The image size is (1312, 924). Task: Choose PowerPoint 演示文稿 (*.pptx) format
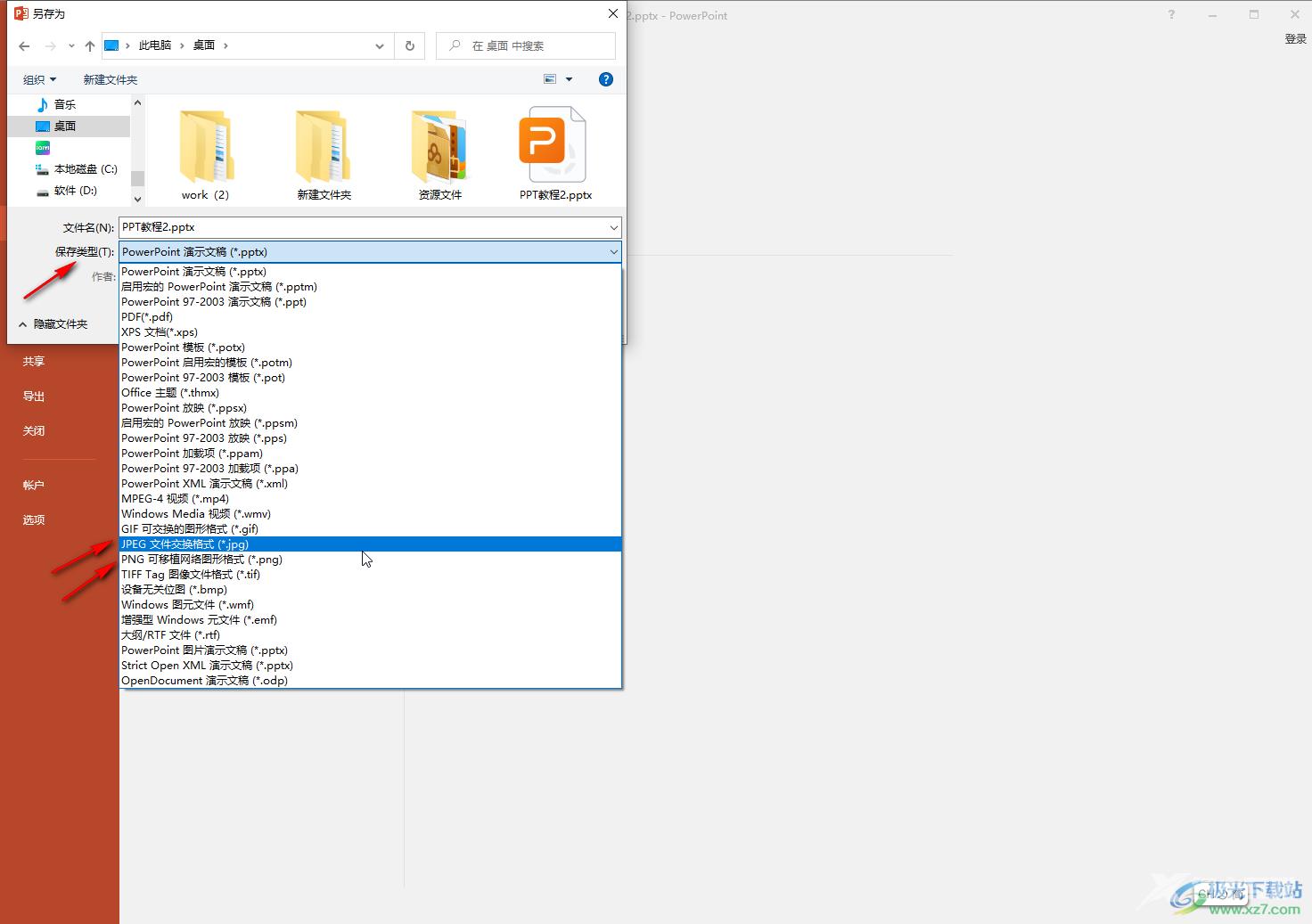click(x=371, y=272)
